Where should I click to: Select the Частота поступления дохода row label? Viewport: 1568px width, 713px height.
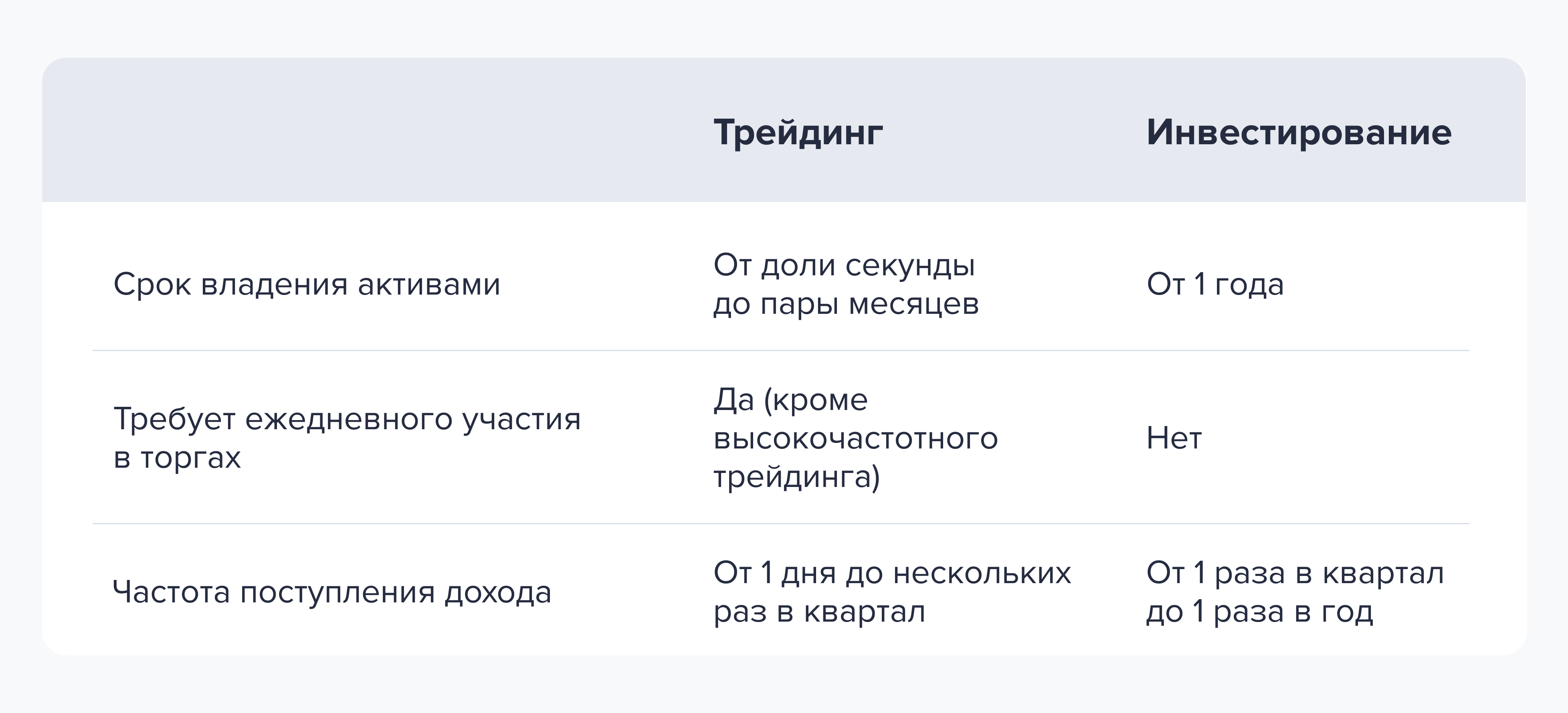click(332, 592)
